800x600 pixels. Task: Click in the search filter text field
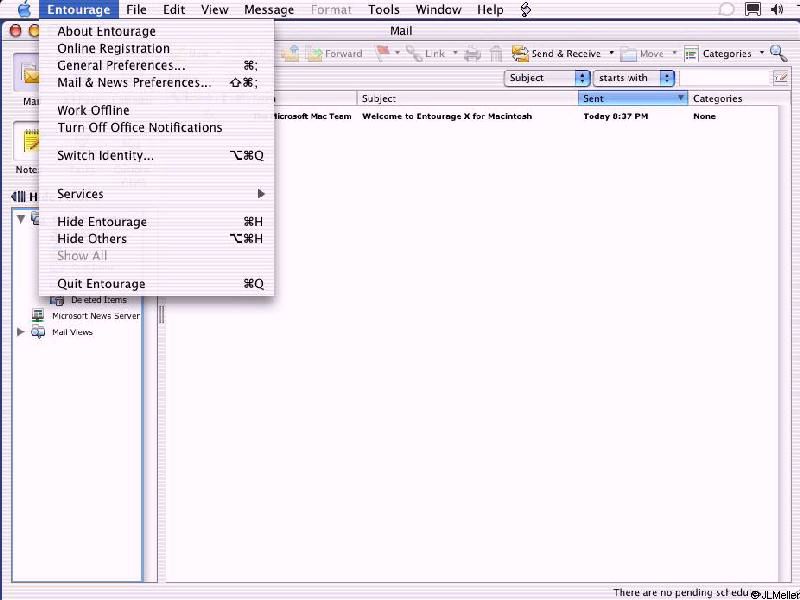[x=726, y=78]
